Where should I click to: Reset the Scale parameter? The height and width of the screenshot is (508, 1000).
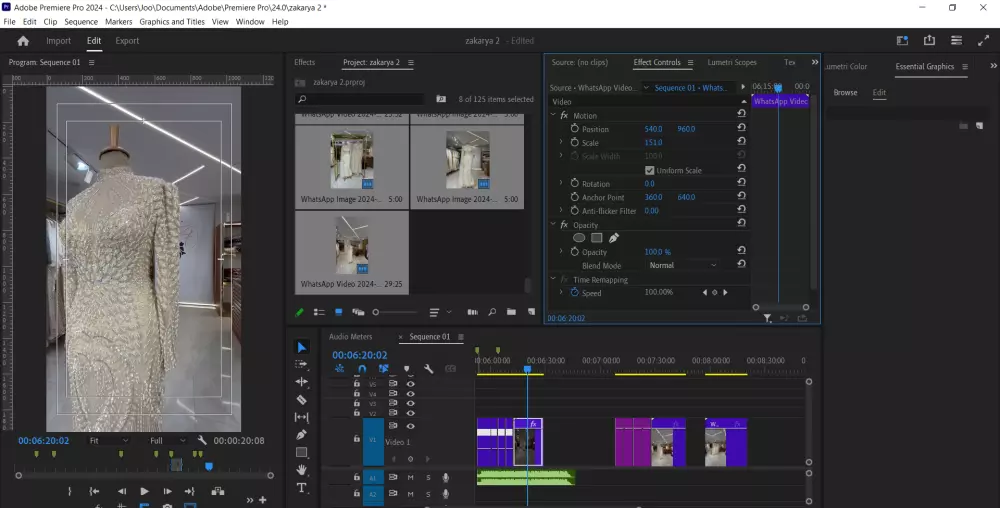(741, 143)
